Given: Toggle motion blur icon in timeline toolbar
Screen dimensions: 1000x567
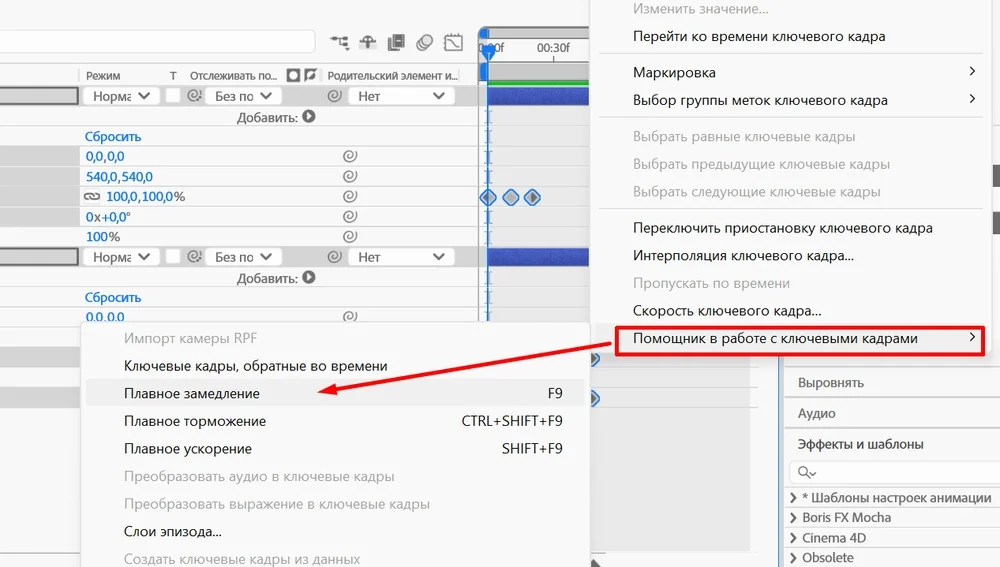Looking at the screenshot, I should click(424, 43).
